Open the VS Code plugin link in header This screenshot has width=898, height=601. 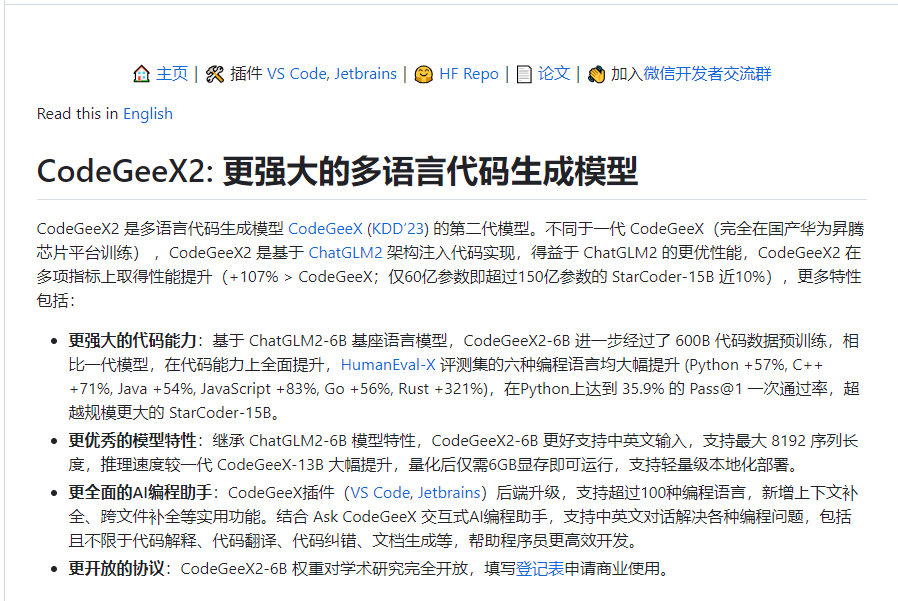[x=297, y=74]
